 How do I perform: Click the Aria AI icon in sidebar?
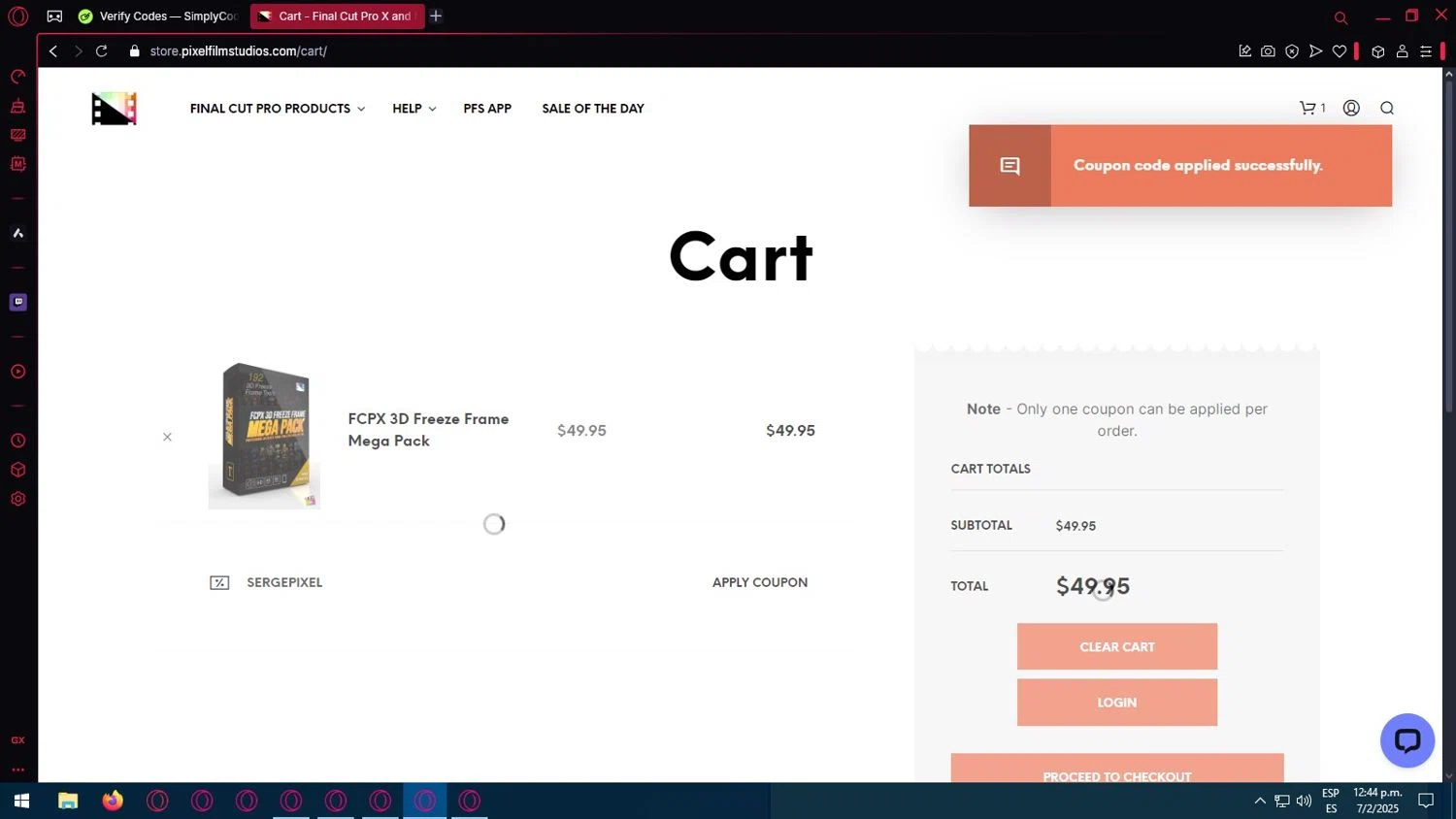pos(17,233)
